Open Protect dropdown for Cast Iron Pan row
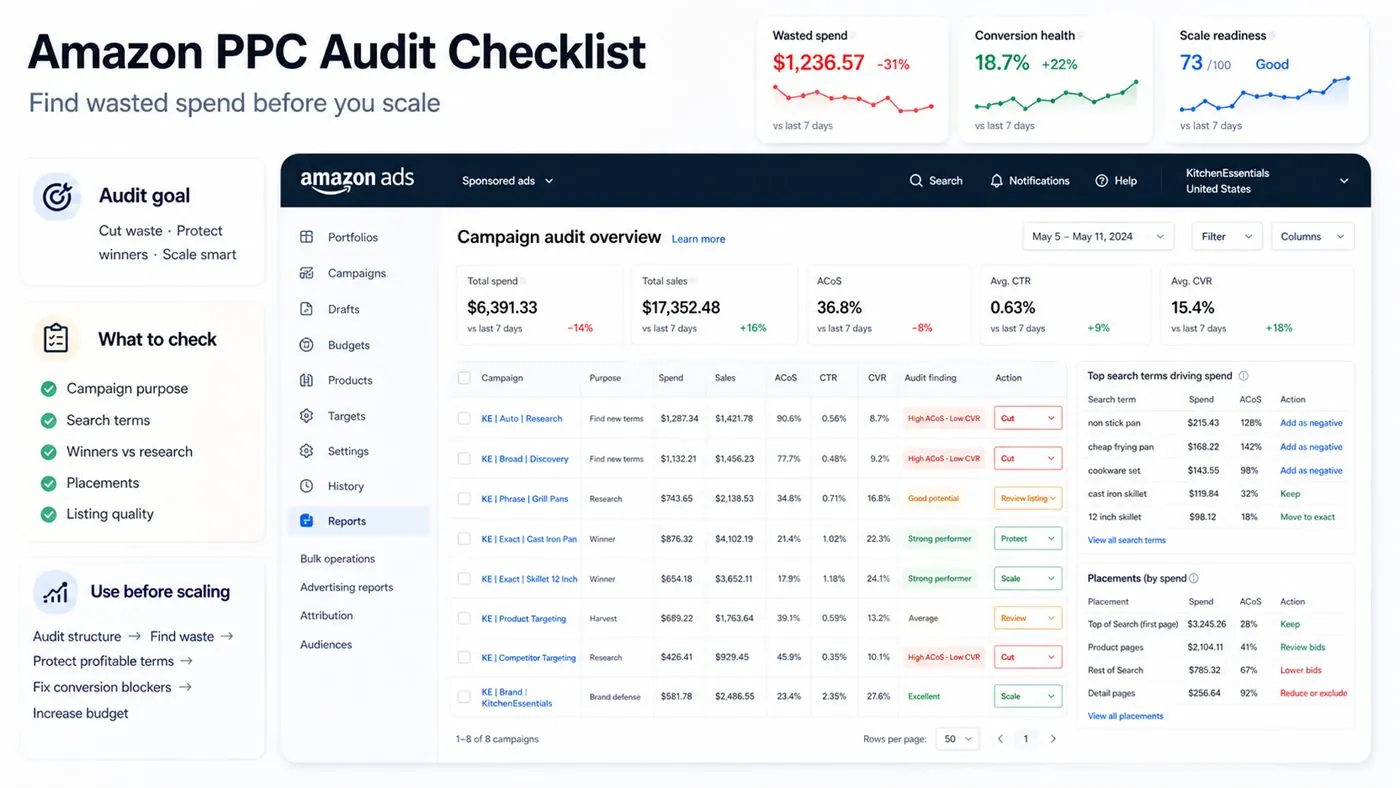Screen dimensions: 1400x788 tap(1028, 538)
